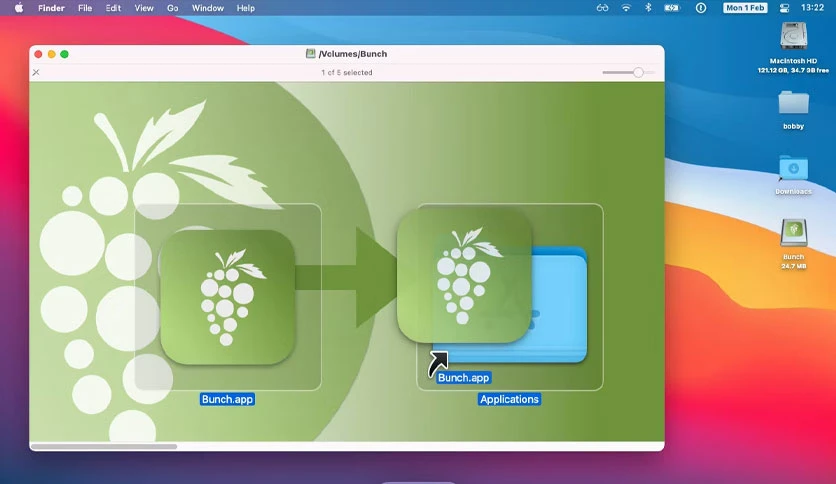
Task: Click the Bluetooth menu bar icon
Action: click(x=648, y=8)
